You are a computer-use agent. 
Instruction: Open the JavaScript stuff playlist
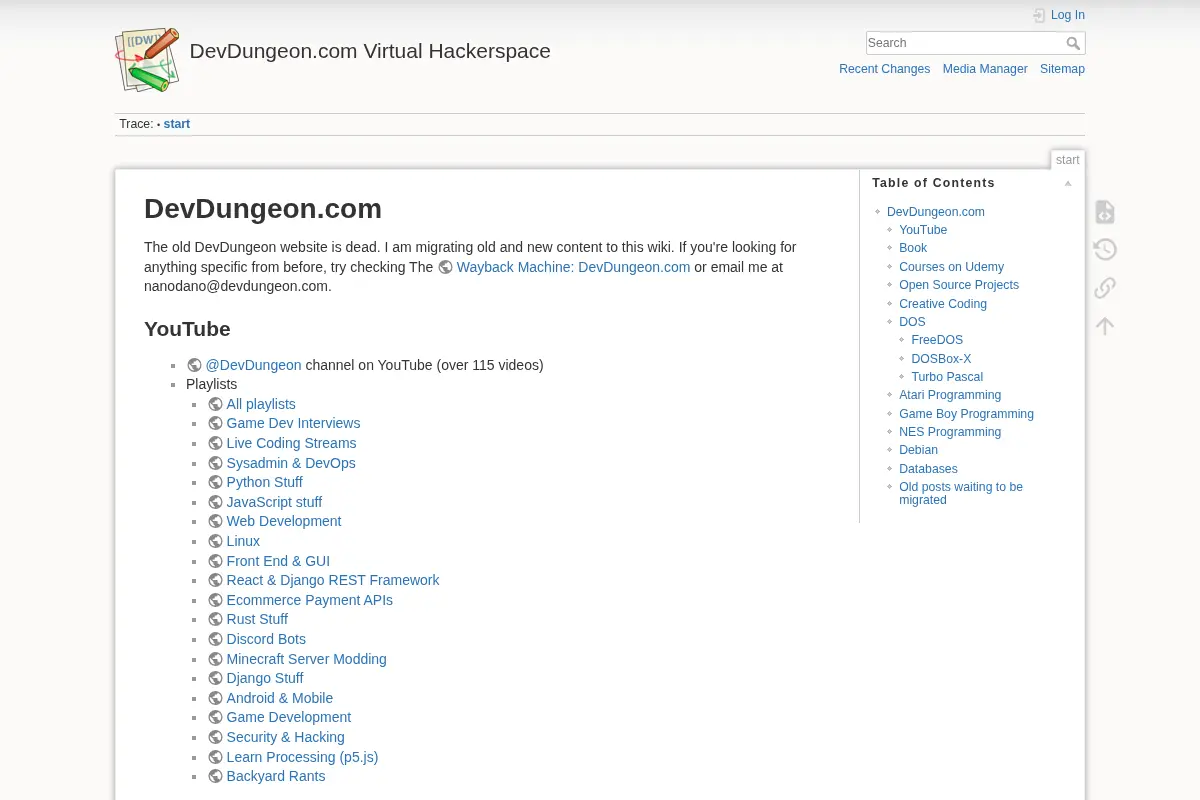coord(274,502)
